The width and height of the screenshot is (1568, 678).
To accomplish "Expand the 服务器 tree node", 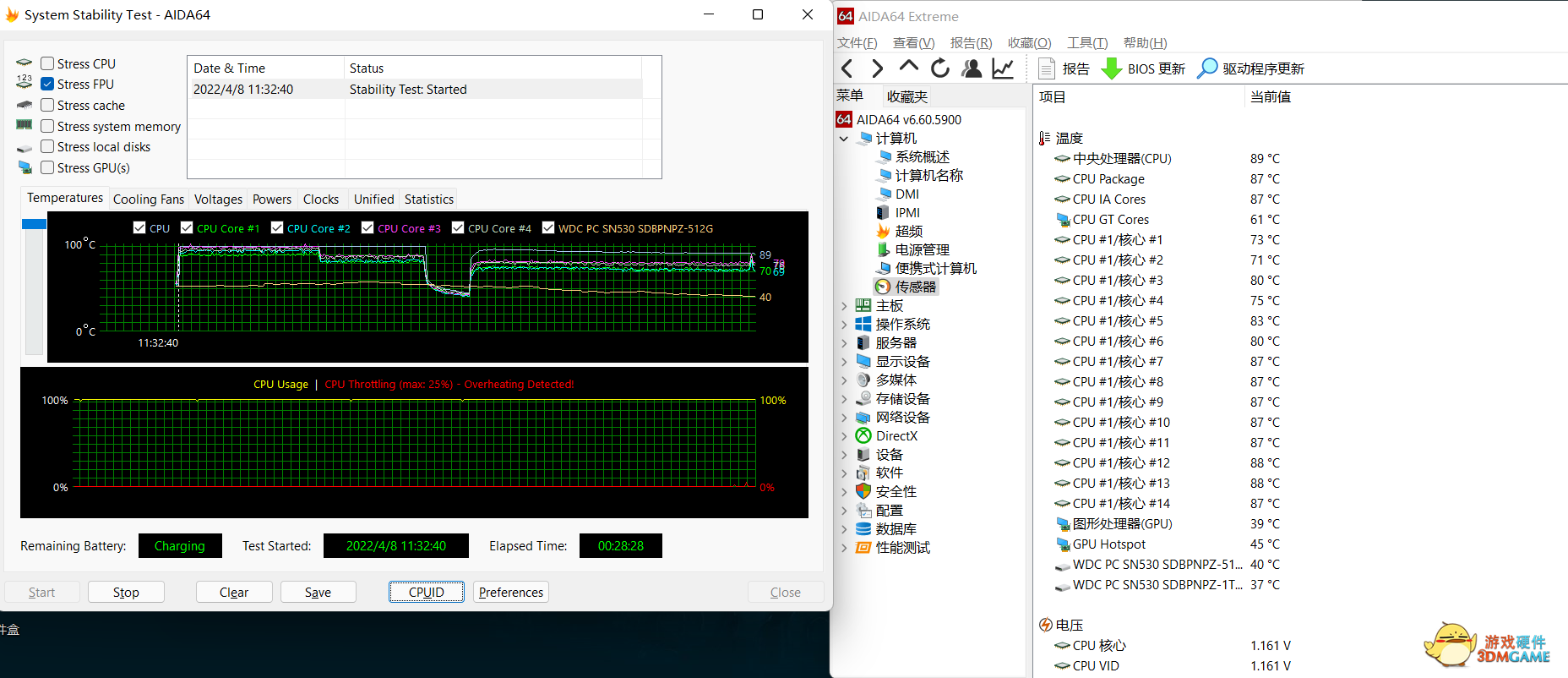I will pyautogui.click(x=844, y=343).
